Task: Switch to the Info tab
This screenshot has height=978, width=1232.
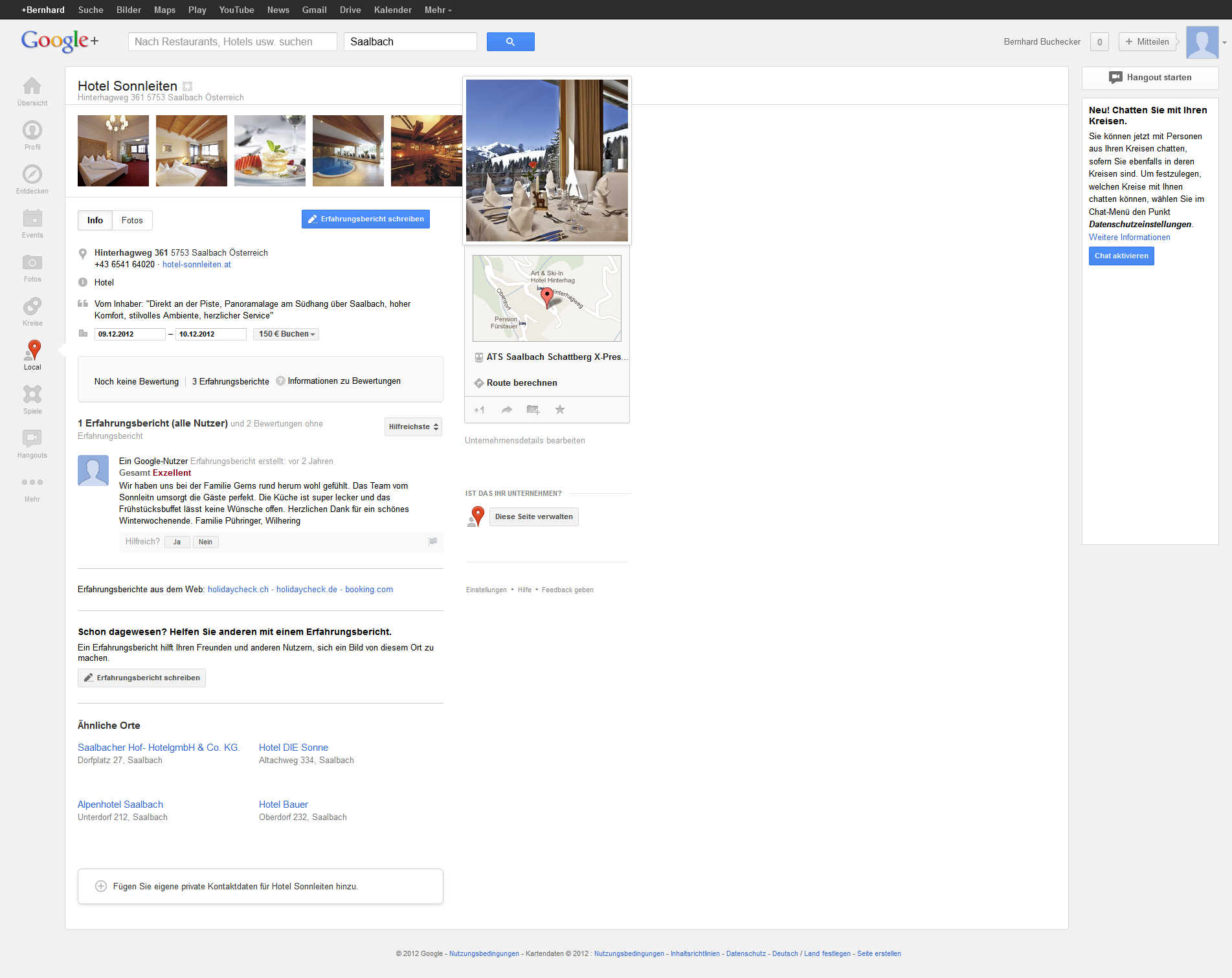Action: (95, 220)
